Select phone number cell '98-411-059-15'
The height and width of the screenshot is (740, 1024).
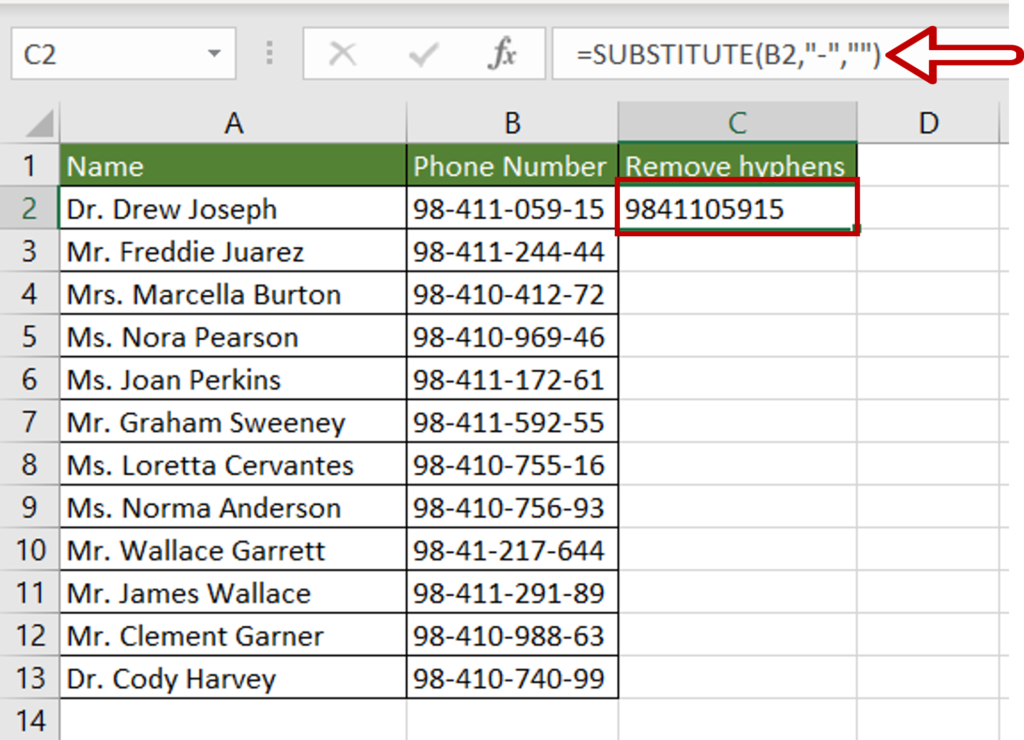coord(512,208)
